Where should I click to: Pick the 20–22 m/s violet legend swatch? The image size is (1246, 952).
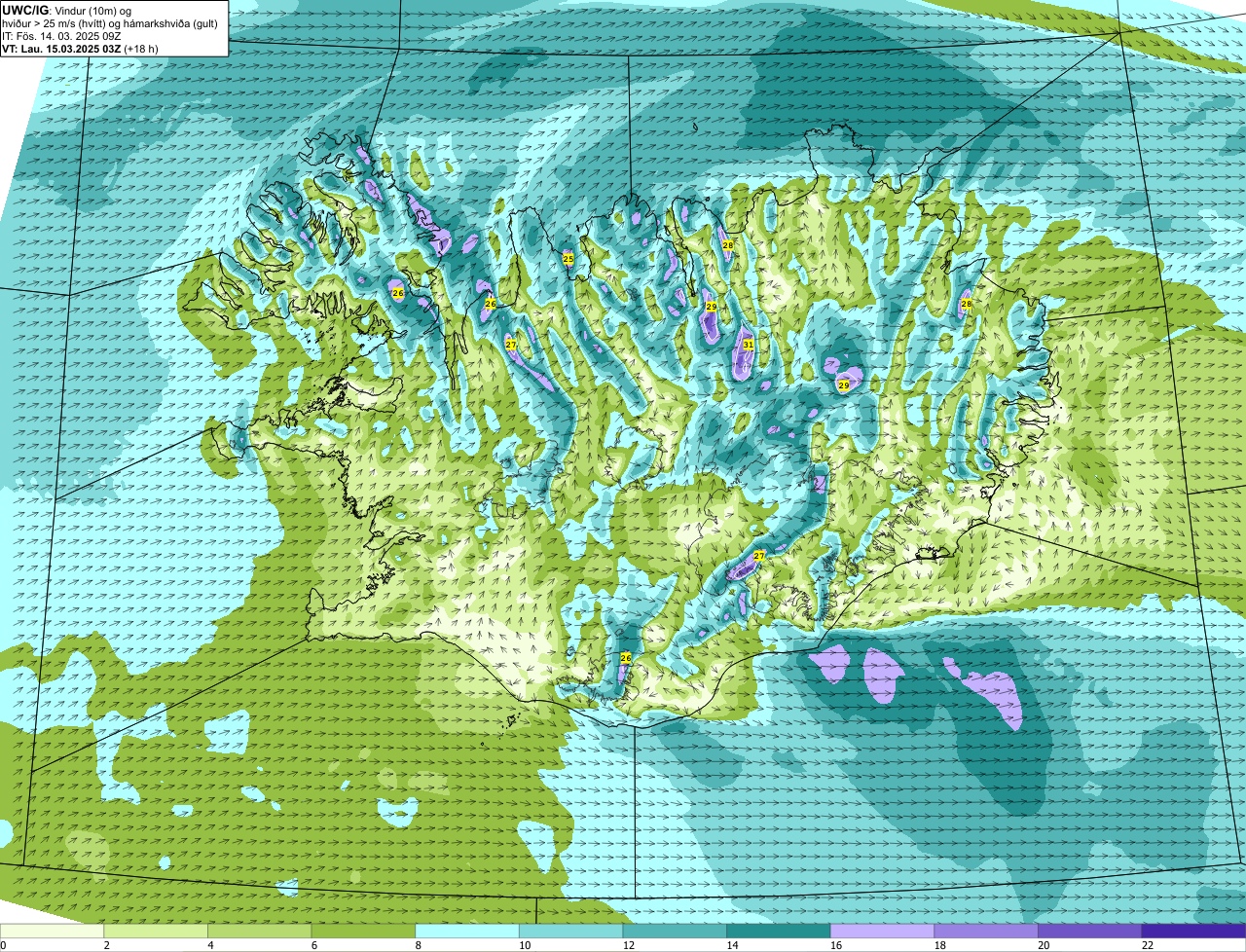coord(1090,931)
